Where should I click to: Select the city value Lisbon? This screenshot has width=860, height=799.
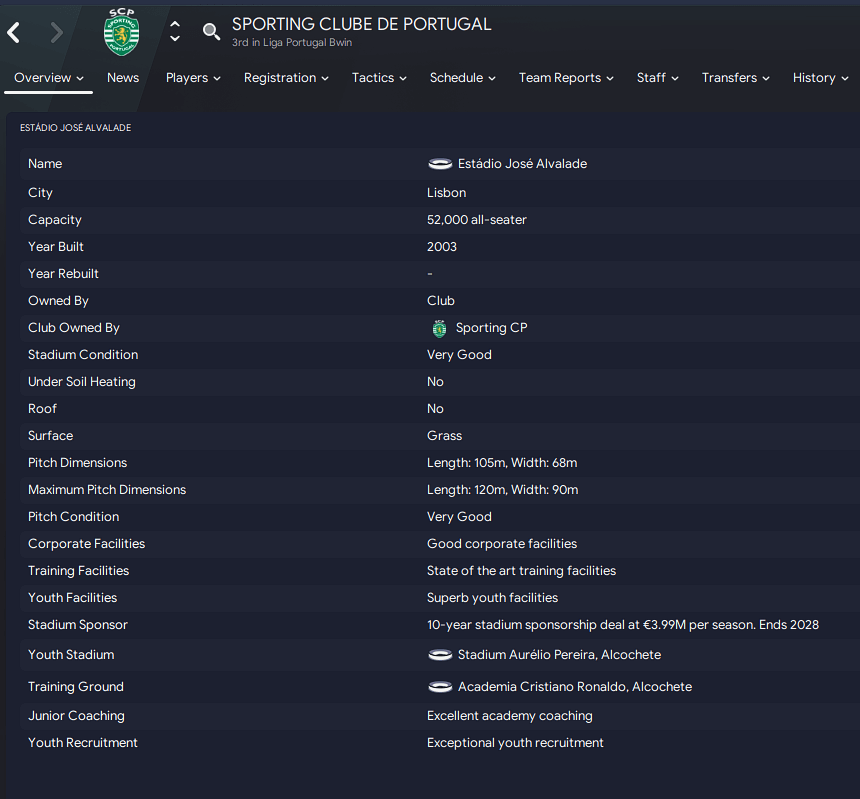pyautogui.click(x=446, y=193)
